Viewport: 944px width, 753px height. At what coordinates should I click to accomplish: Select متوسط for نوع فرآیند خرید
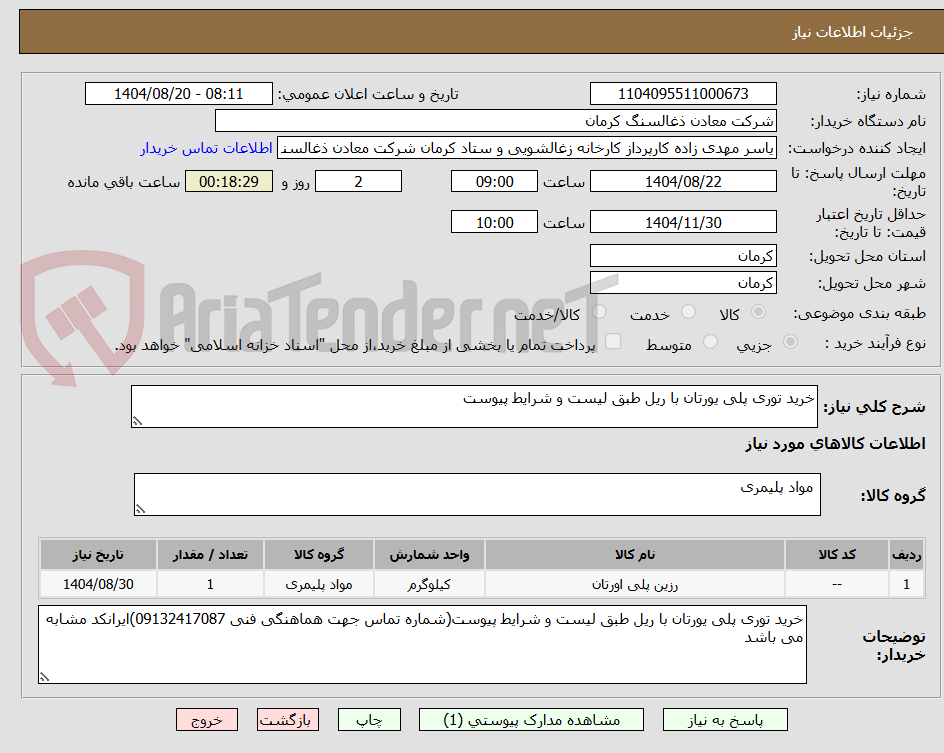click(710, 340)
